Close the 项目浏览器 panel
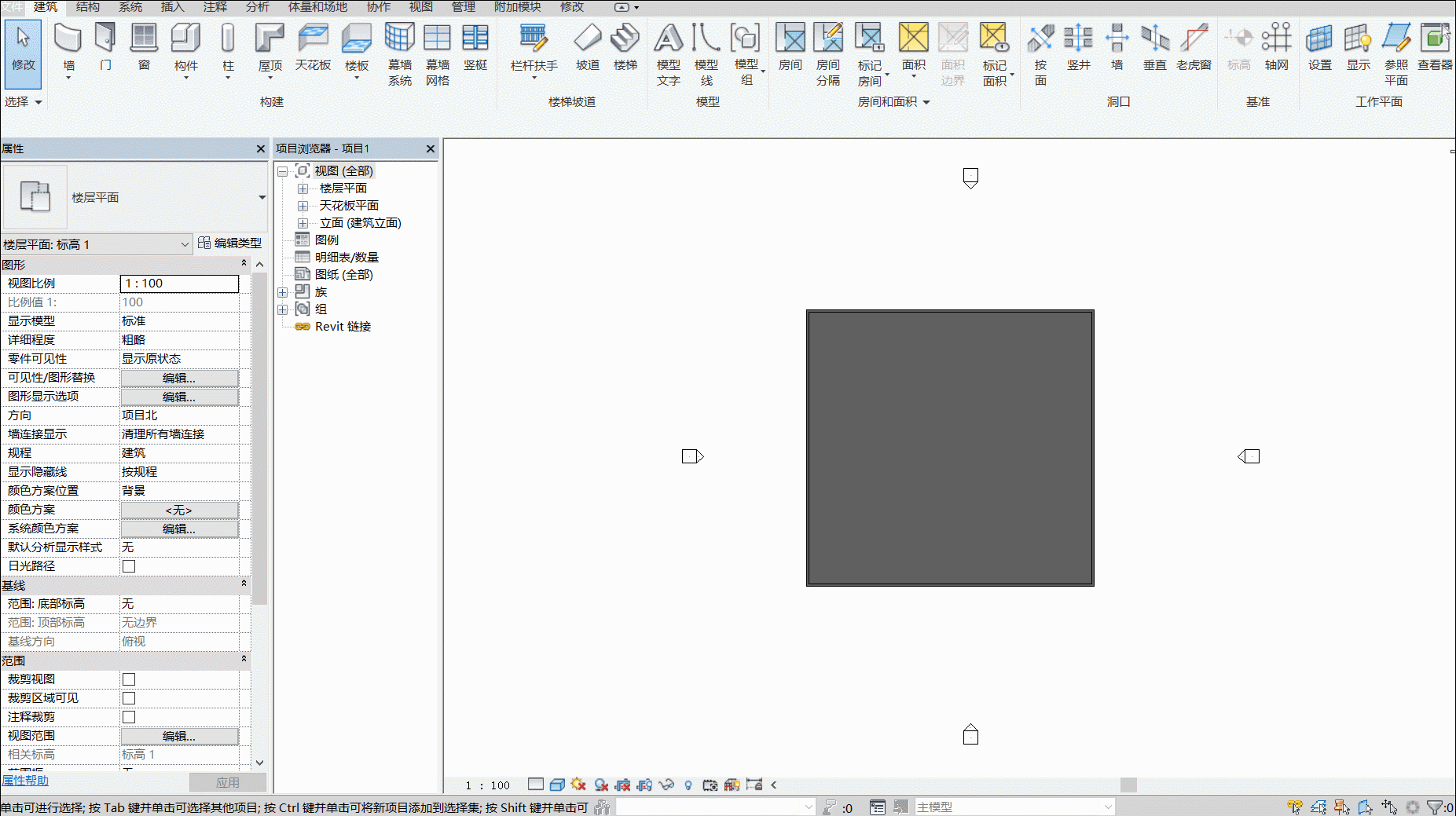 (430, 148)
